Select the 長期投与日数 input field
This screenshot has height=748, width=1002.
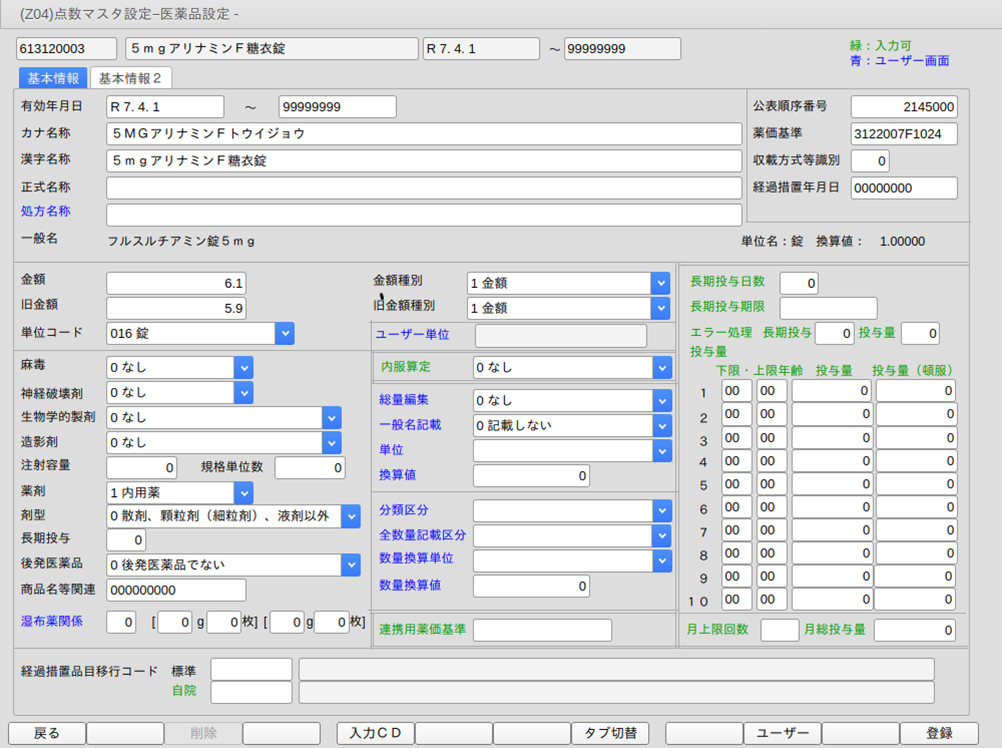pyautogui.click(x=798, y=283)
